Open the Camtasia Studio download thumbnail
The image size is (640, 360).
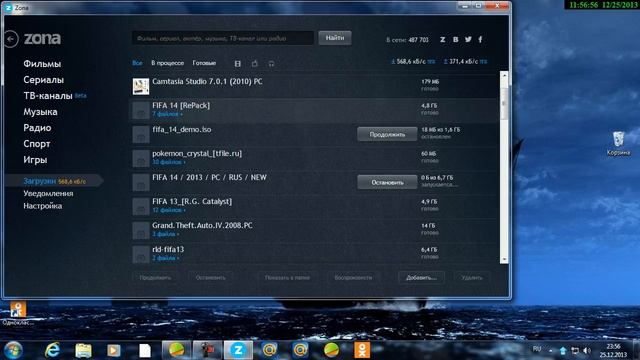point(141,86)
